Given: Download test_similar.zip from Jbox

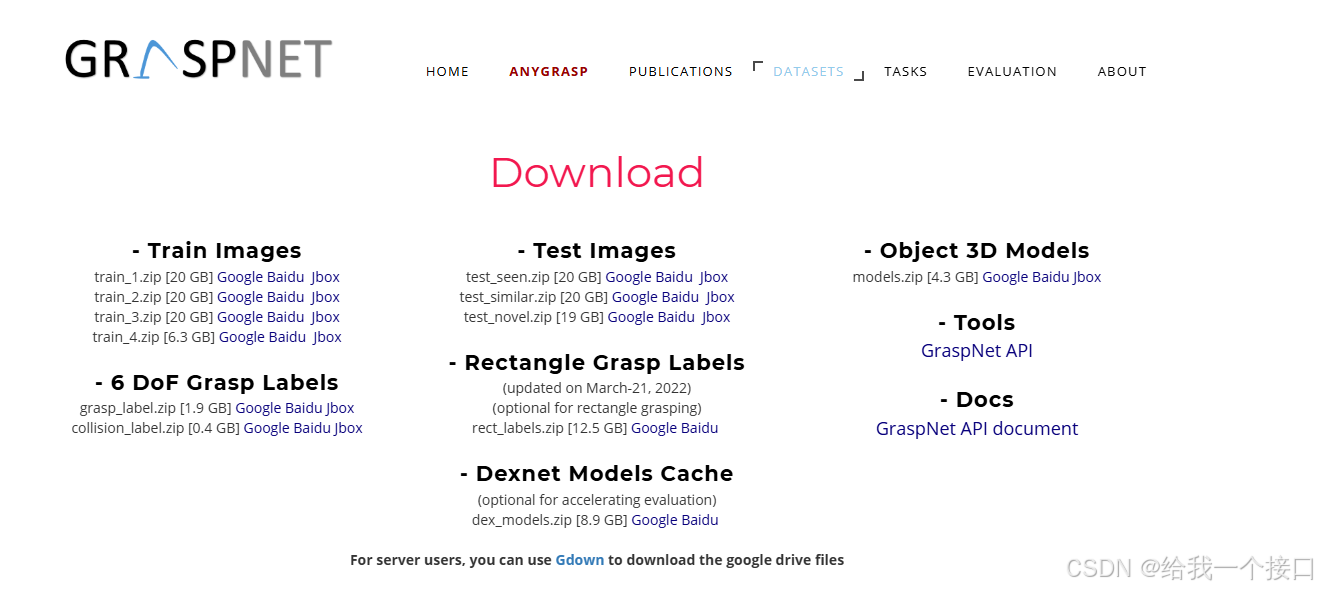Looking at the screenshot, I should pos(721,297).
